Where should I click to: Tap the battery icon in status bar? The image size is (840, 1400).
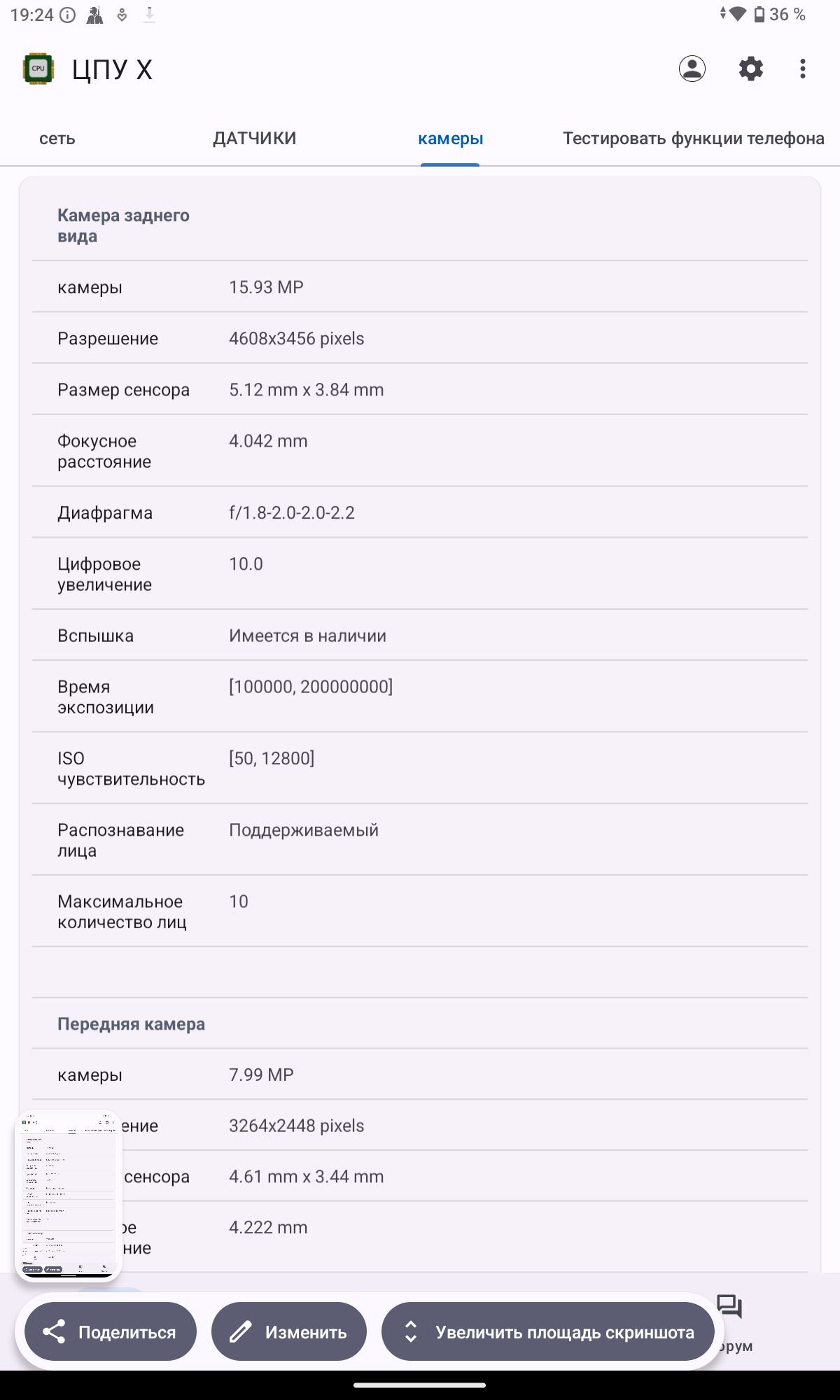pyautogui.click(x=759, y=15)
